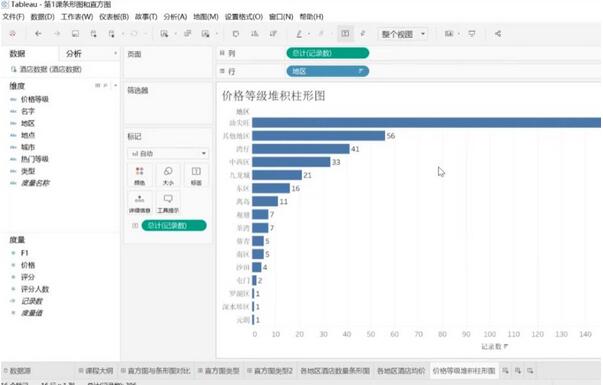Open the 整个视图 fit dropdown
The height and width of the screenshot is (385, 603).
403,34
